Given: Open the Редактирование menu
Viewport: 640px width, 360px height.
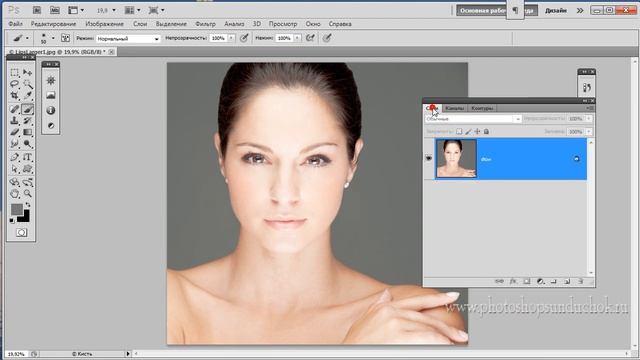Looking at the screenshot, I should coord(53,24).
